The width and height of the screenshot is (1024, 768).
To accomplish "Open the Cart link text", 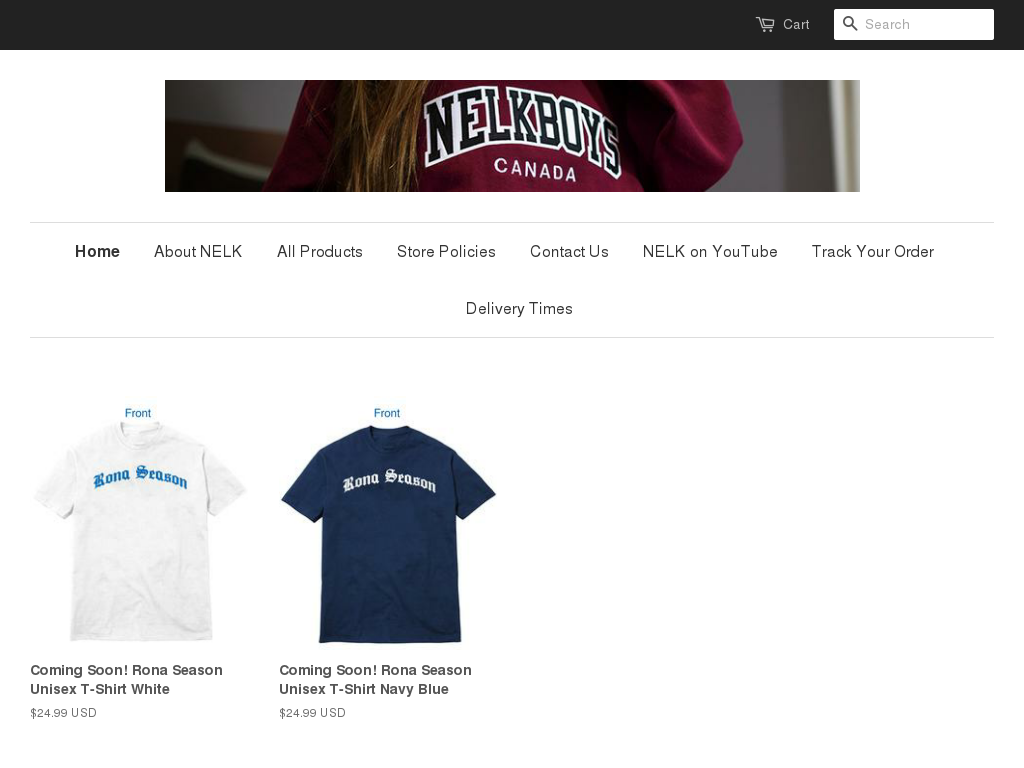I will pos(796,24).
